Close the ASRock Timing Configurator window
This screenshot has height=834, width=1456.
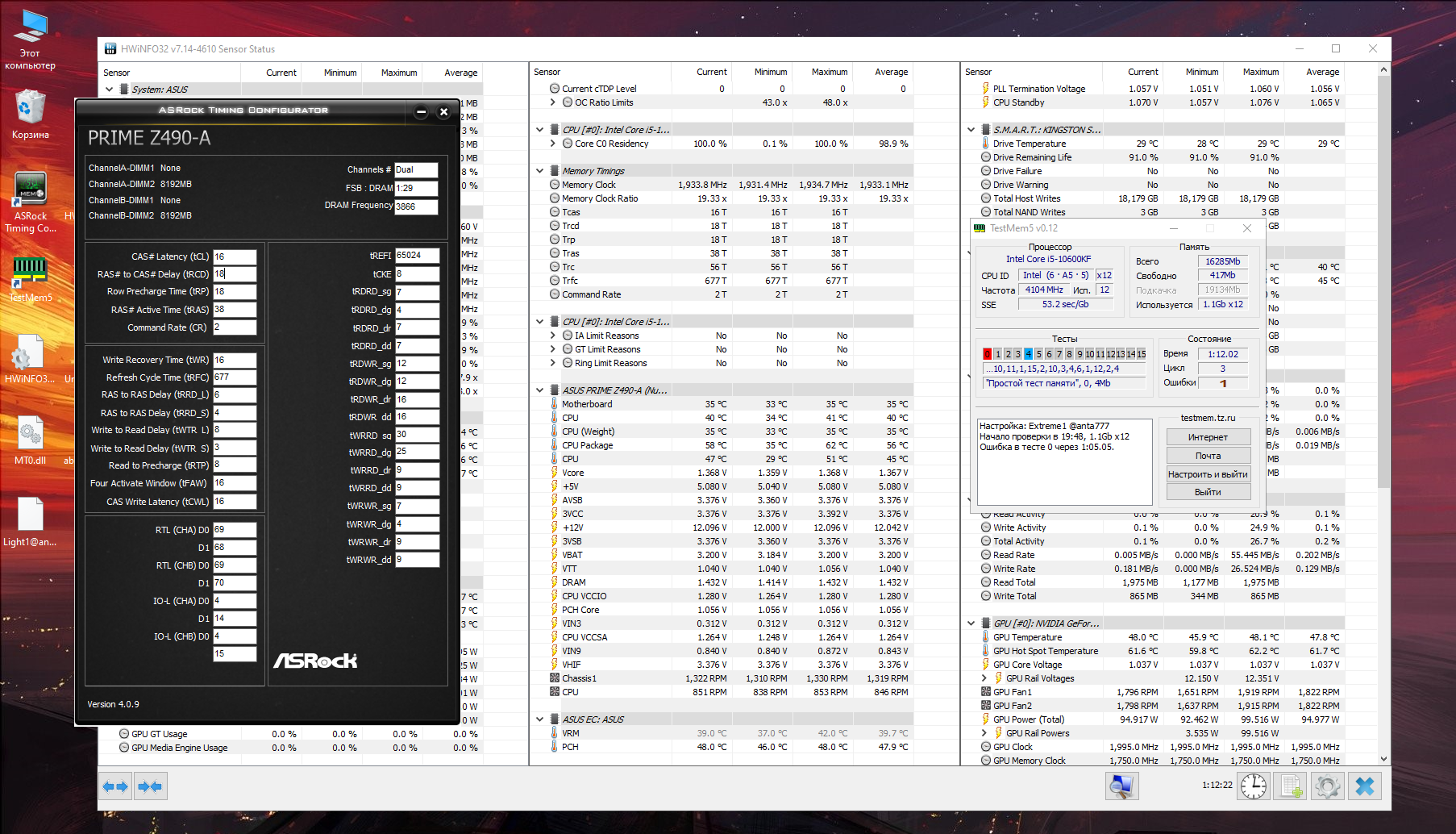tap(443, 112)
